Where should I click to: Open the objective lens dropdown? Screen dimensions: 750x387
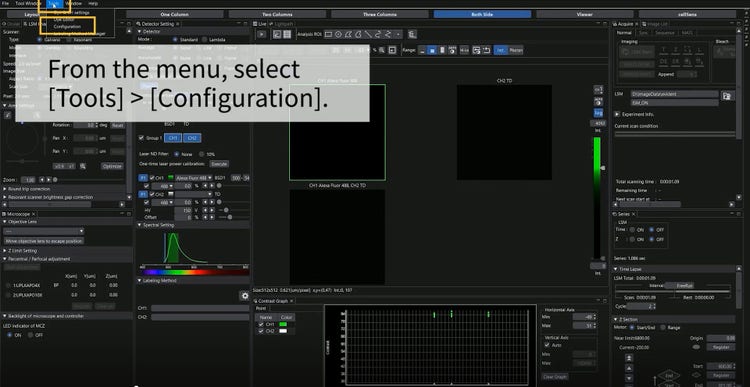(44, 231)
